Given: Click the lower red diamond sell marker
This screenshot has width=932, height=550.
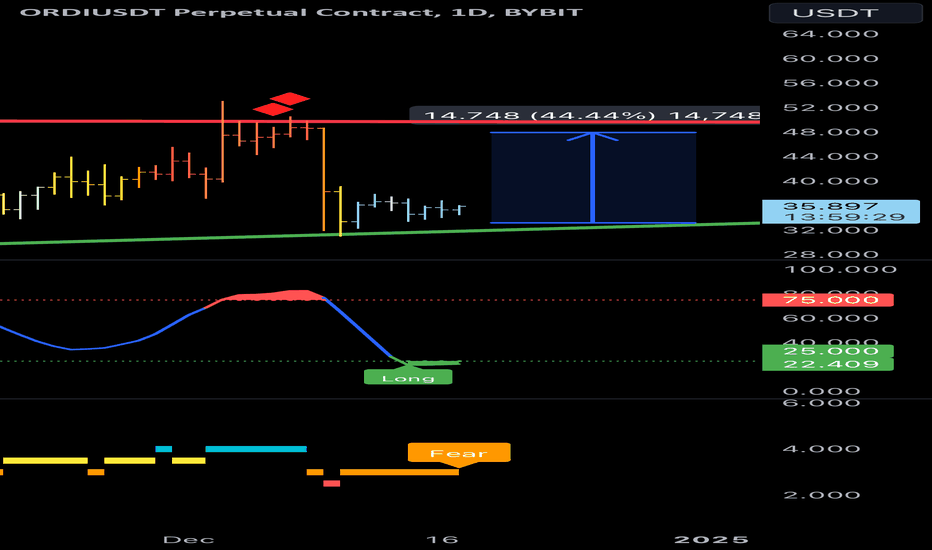Looking at the screenshot, I should point(273,109).
